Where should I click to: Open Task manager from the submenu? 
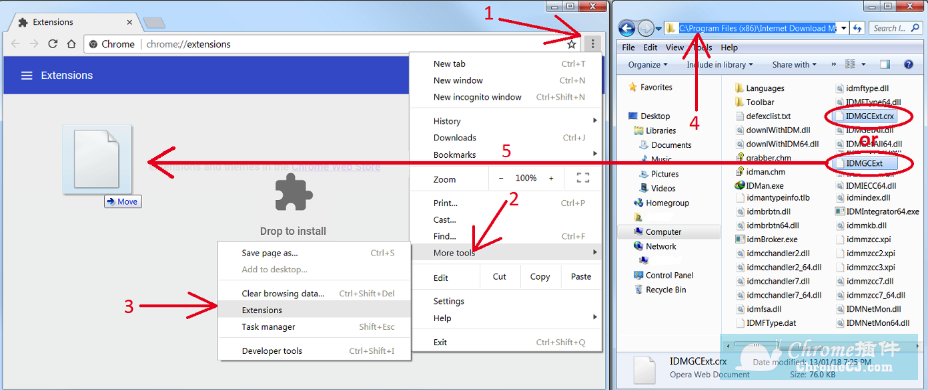(314, 327)
